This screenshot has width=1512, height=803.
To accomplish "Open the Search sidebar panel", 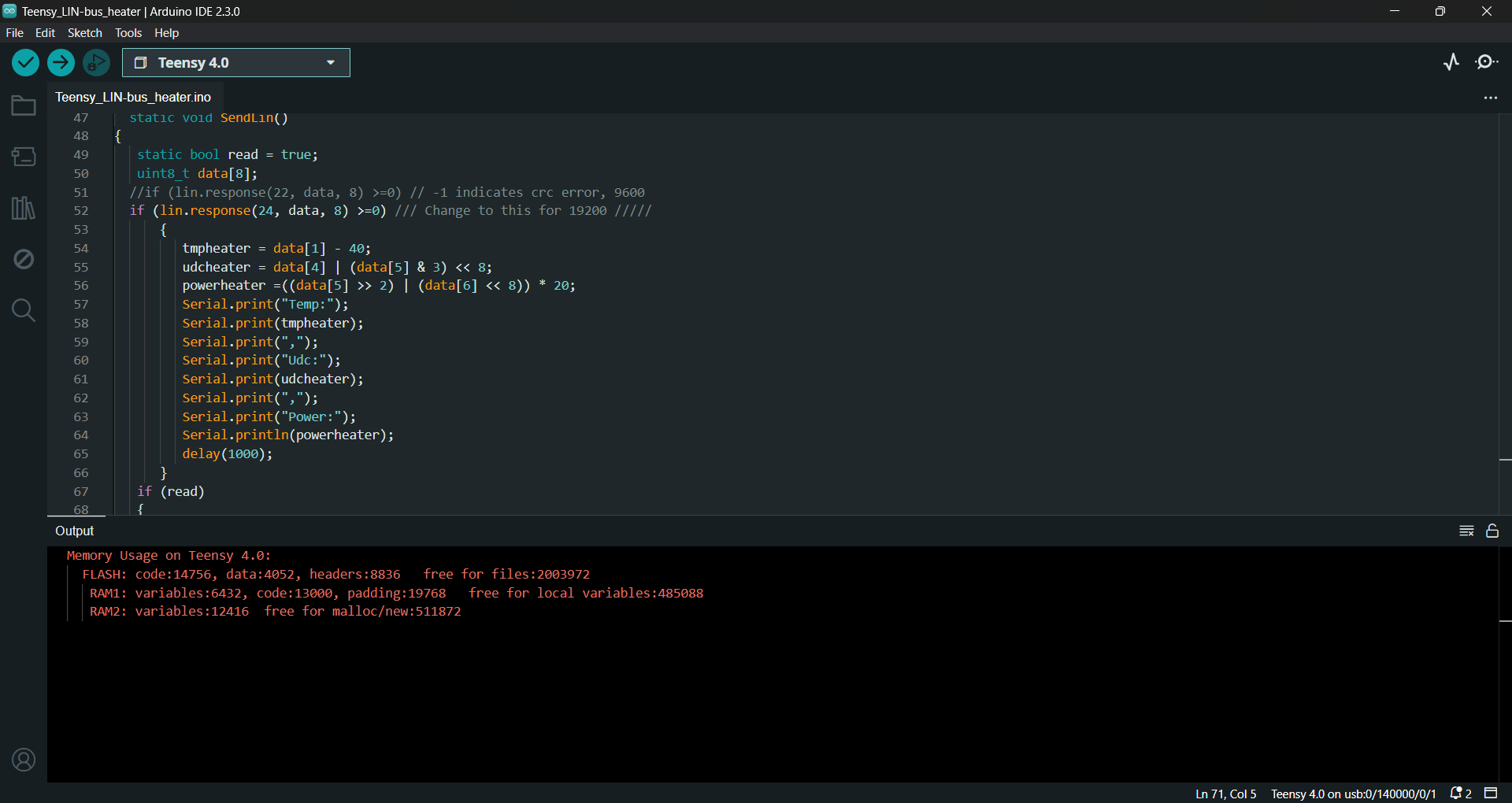I will [x=24, y=310].
